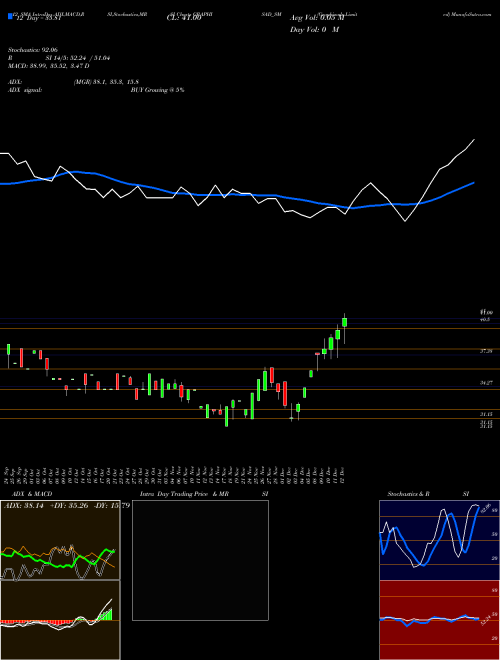Click the blue stochastics chart panel
Image resolution: width=500 pixels, height=660 pixels.
pyautogui.click(x=439, y=540)
